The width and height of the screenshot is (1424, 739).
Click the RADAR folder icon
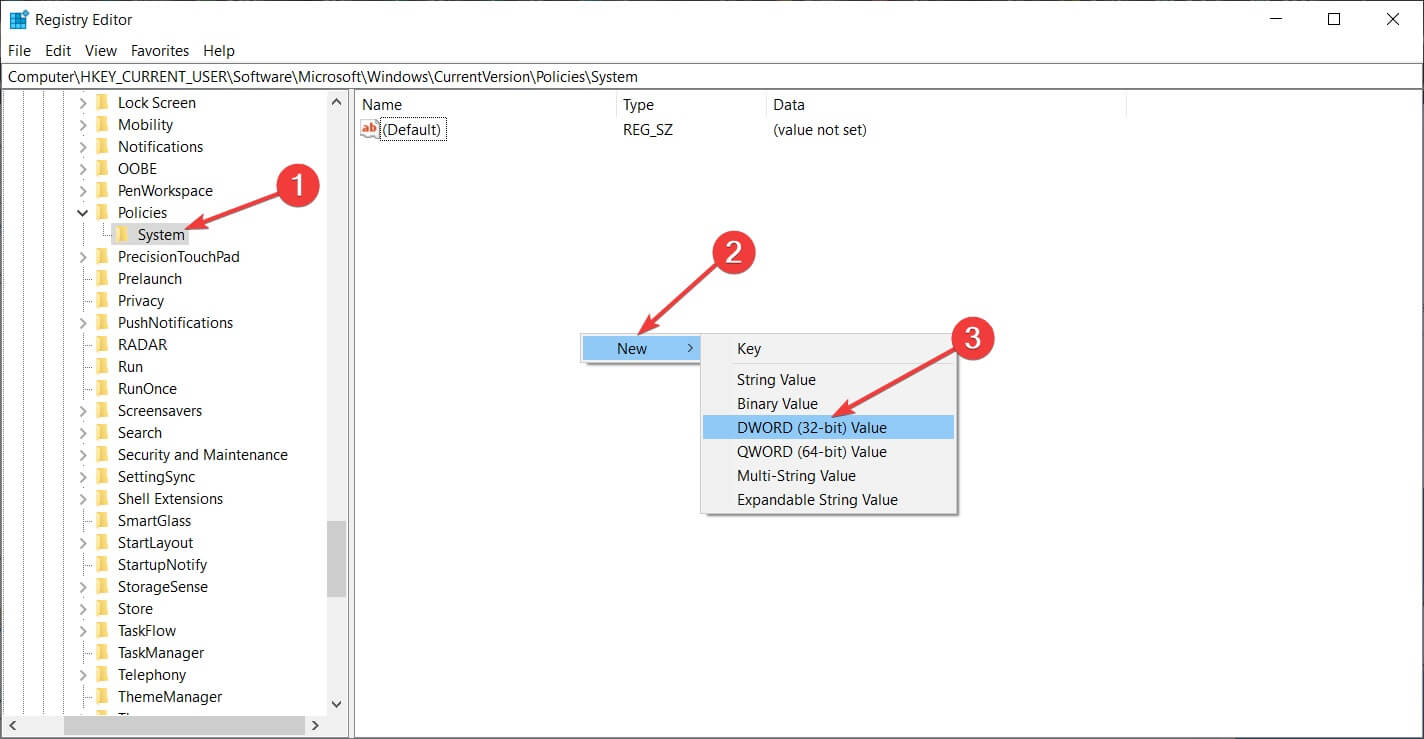102,344
